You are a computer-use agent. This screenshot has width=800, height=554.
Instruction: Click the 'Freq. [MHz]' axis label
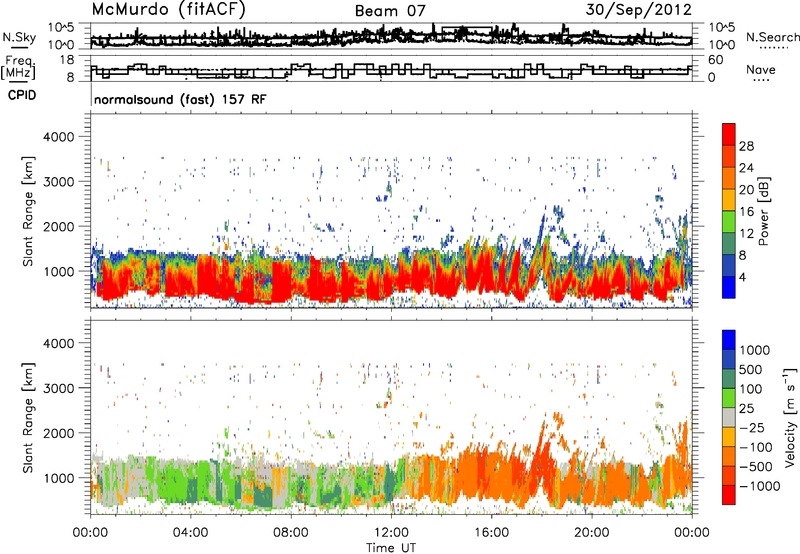tap(19, 68)
